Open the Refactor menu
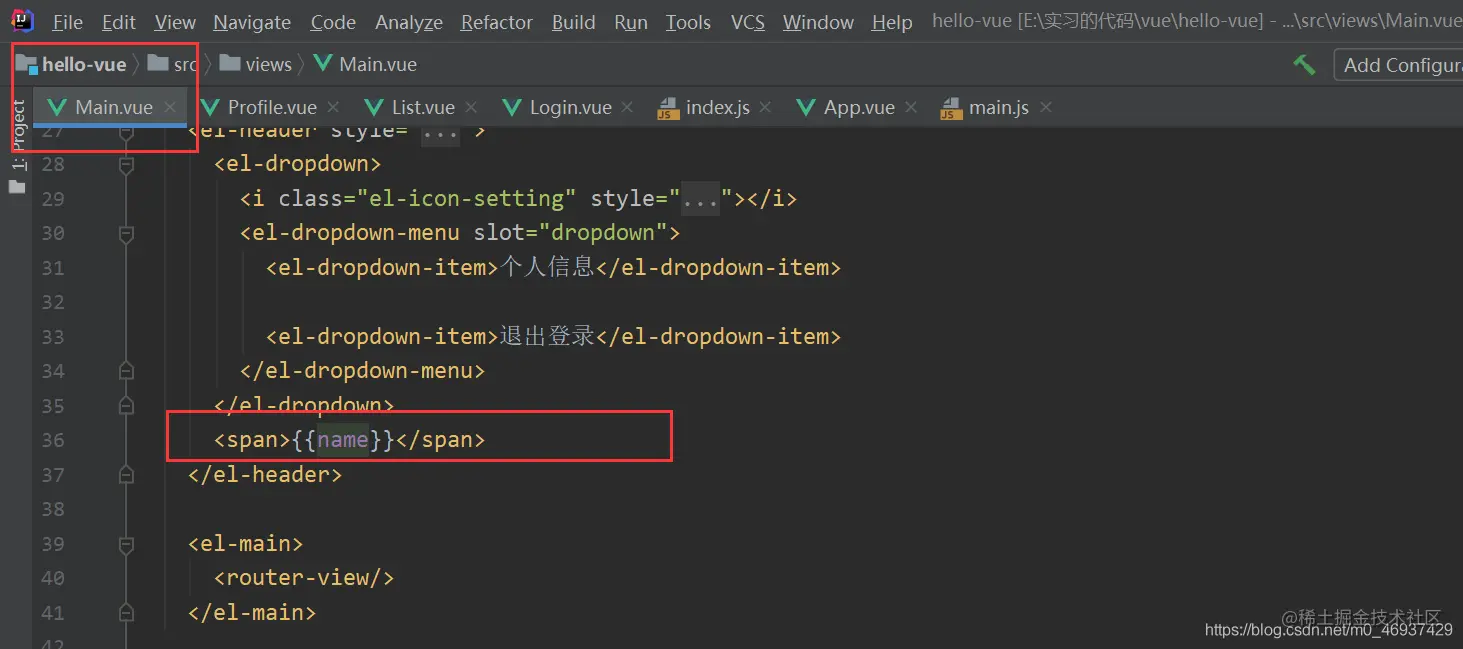 point(497,22)
